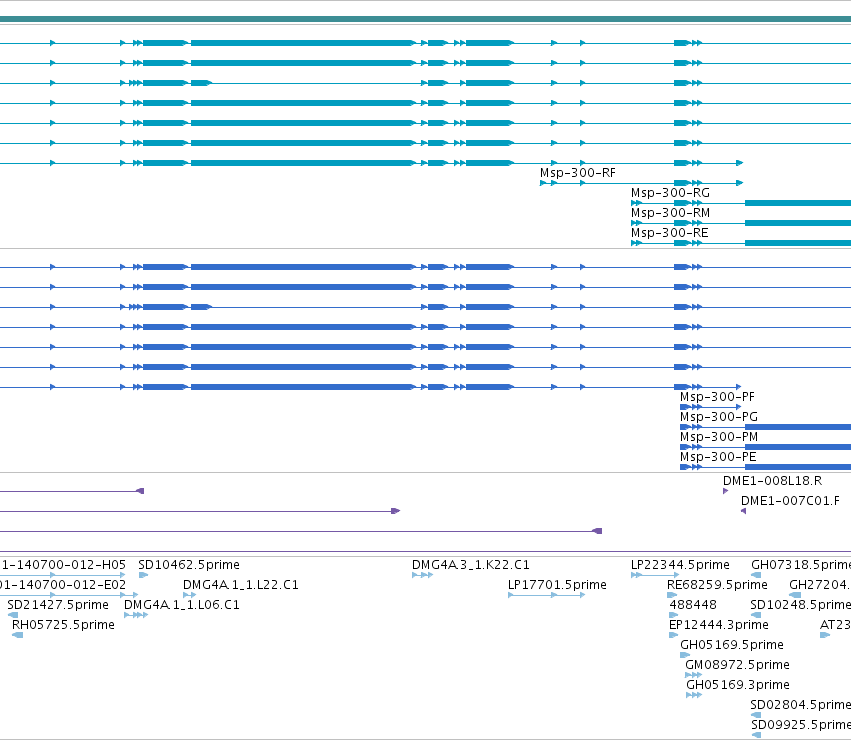The height and width of the screenshot is (740, 851).
Task: Click the GH05169.3prime EST label
Action: (x=738, y=685)
